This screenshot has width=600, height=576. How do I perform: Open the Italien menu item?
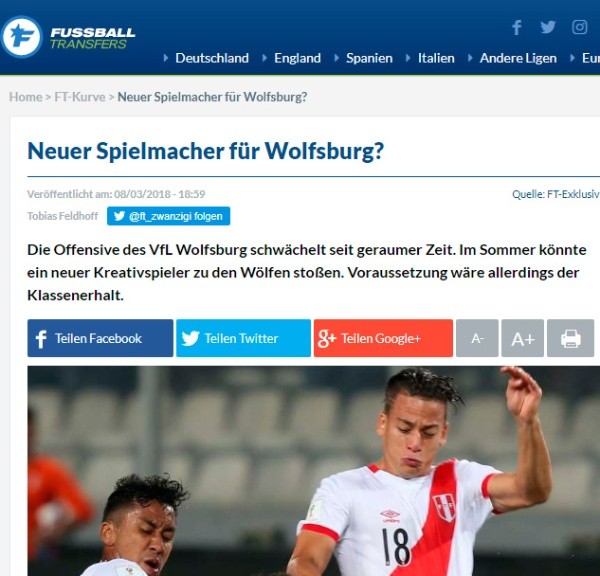(x=436, y=58)
